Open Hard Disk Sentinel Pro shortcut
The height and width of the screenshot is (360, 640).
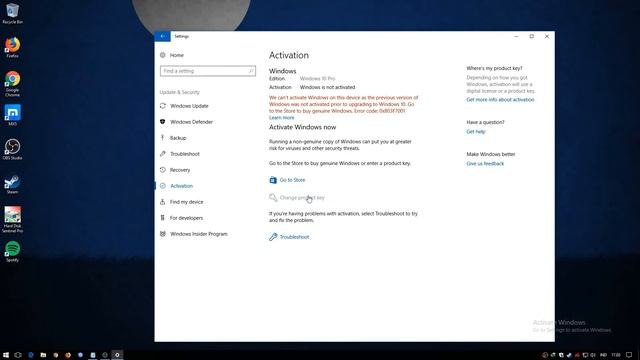coord(13,220)
